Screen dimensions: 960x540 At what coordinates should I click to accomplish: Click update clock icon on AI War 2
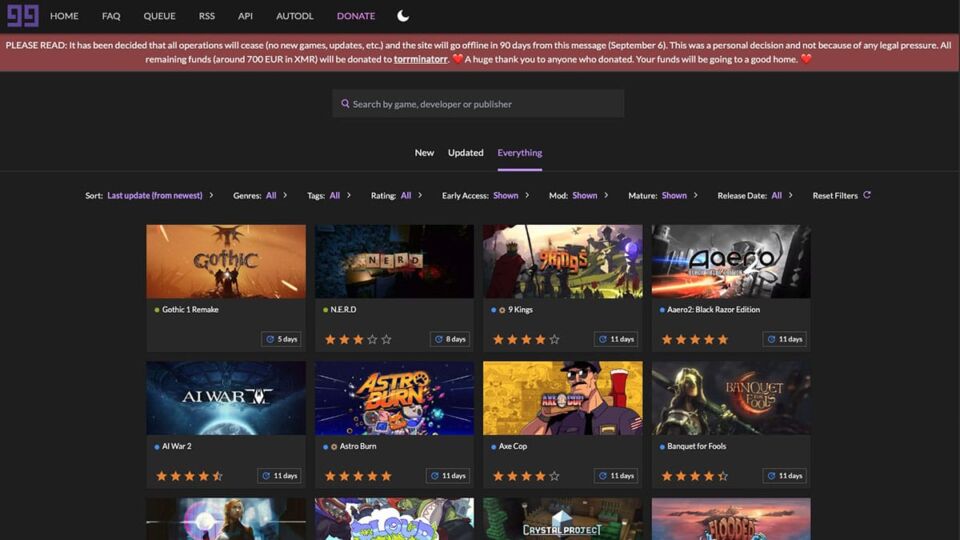(x=266, y=476)
